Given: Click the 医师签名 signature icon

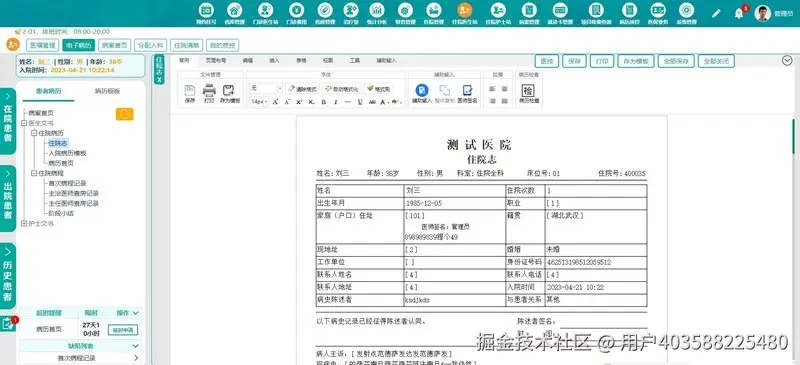Looking at the screenshot, I should point(467,90).
